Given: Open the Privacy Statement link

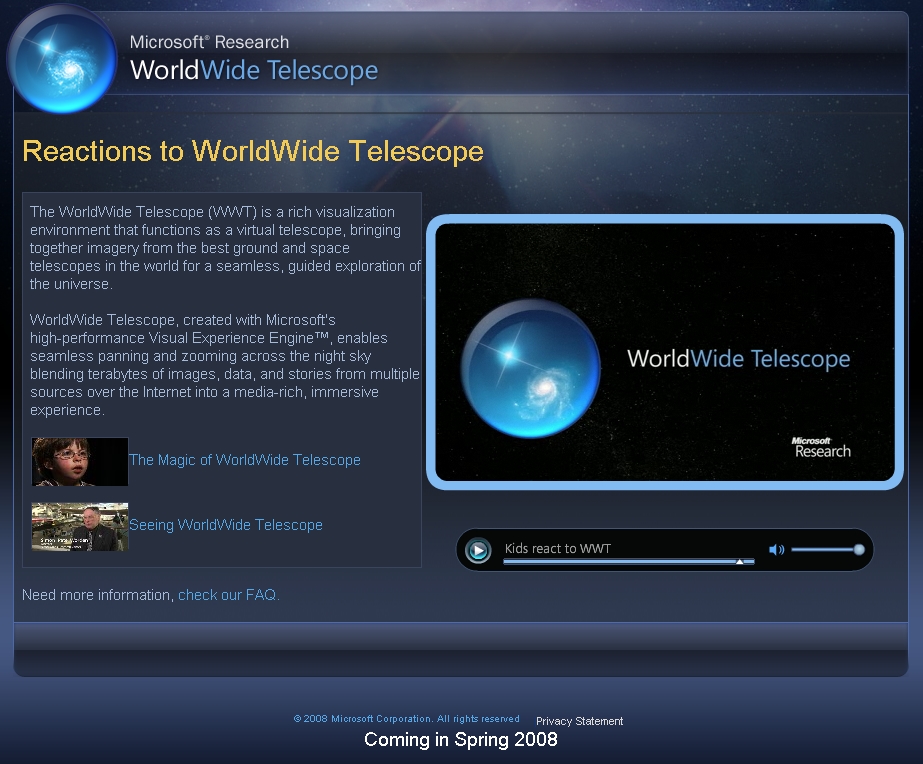Looking at the screenshot, I should 579,721.
